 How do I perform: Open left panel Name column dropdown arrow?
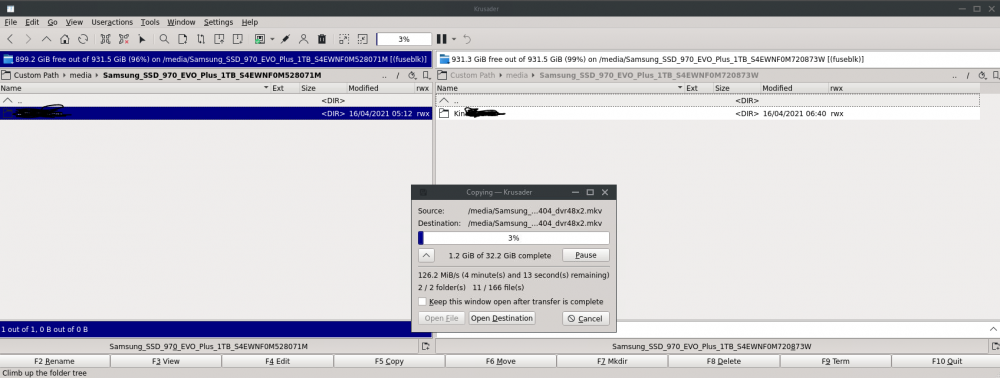pos(266,88)
